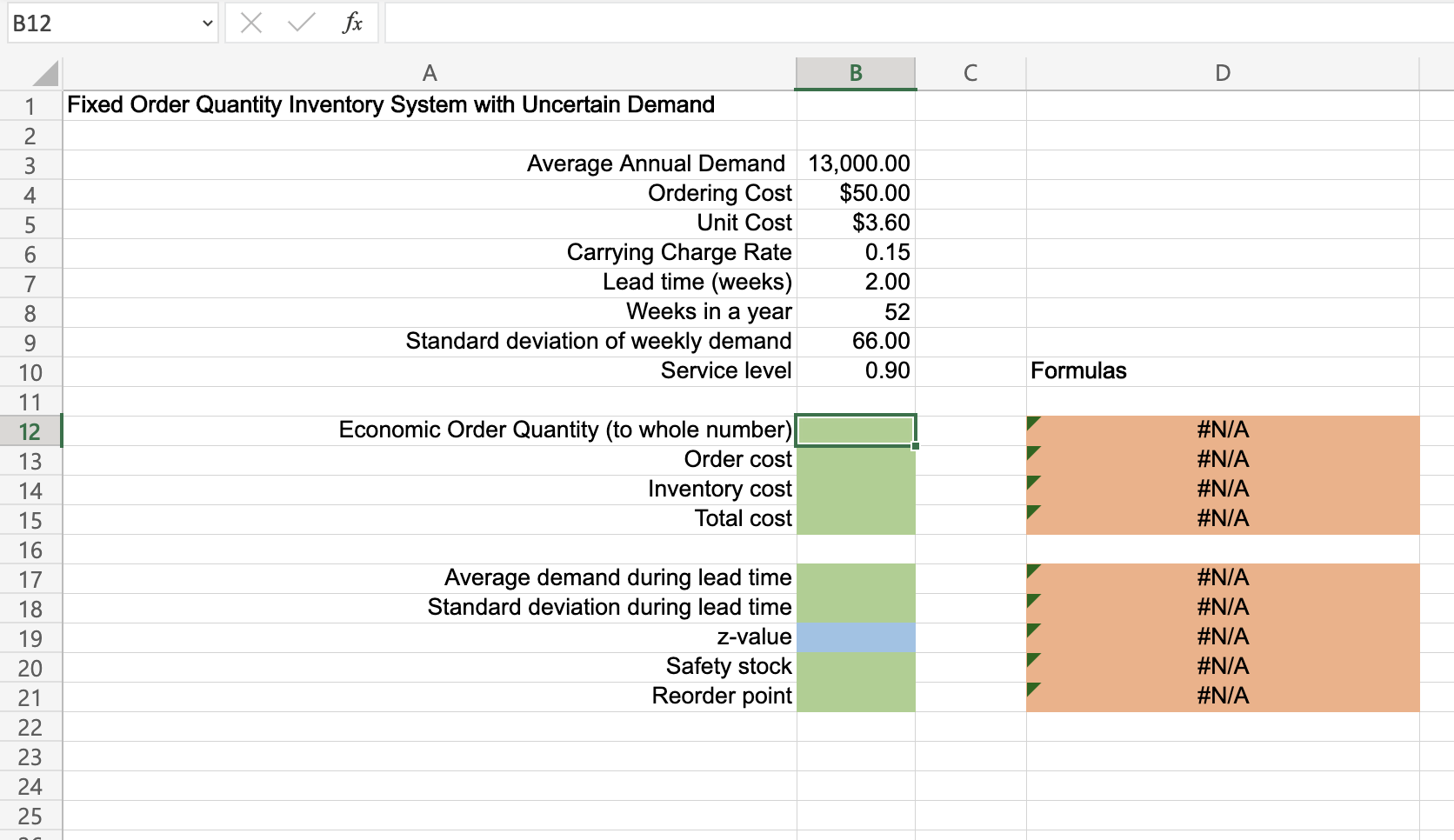
Task: Select the #N/A formula cell in row 15
Action: [x=1223, y=519]
